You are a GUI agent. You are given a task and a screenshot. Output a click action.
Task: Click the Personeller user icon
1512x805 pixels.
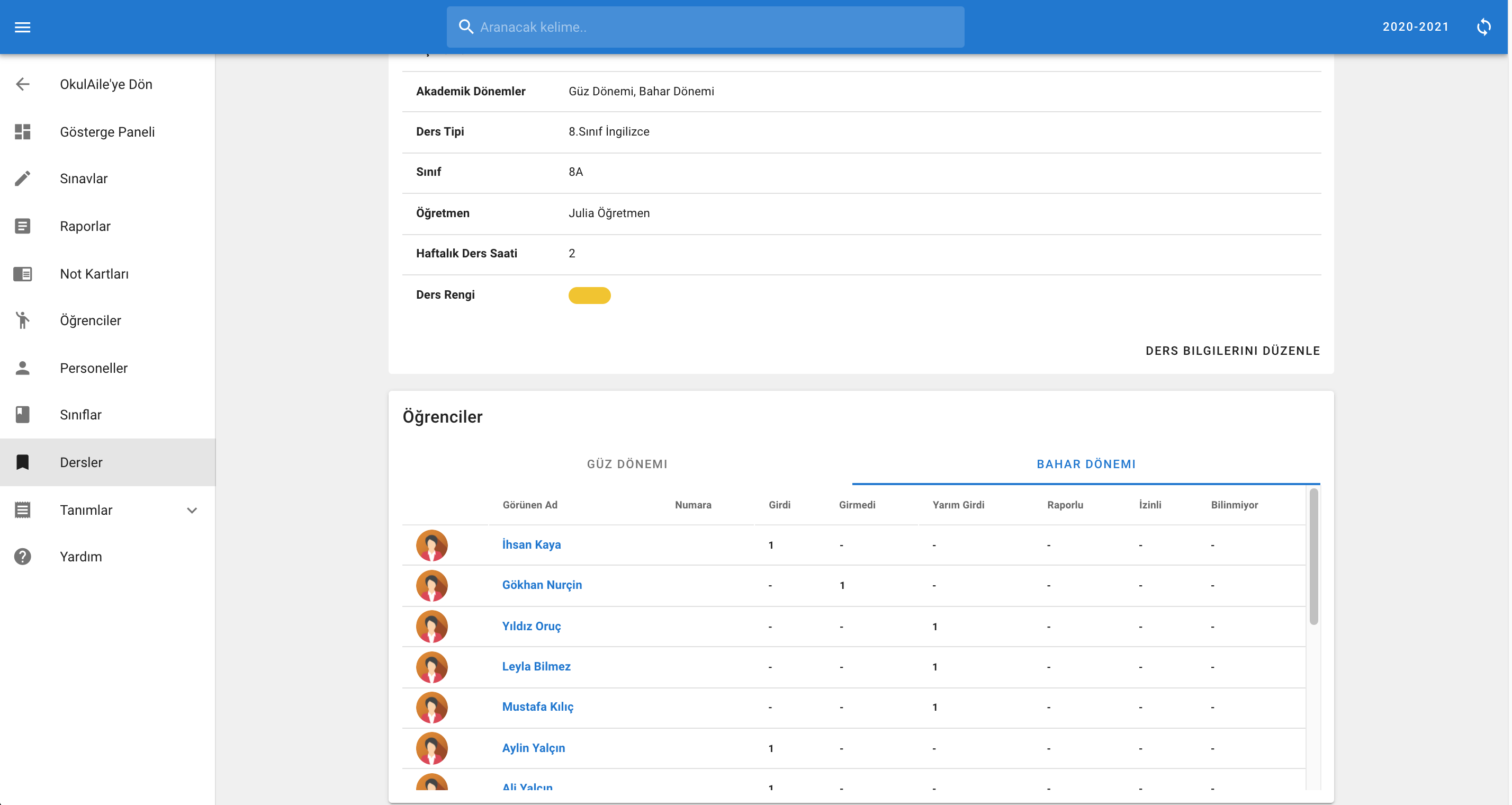tap(22, 368)
